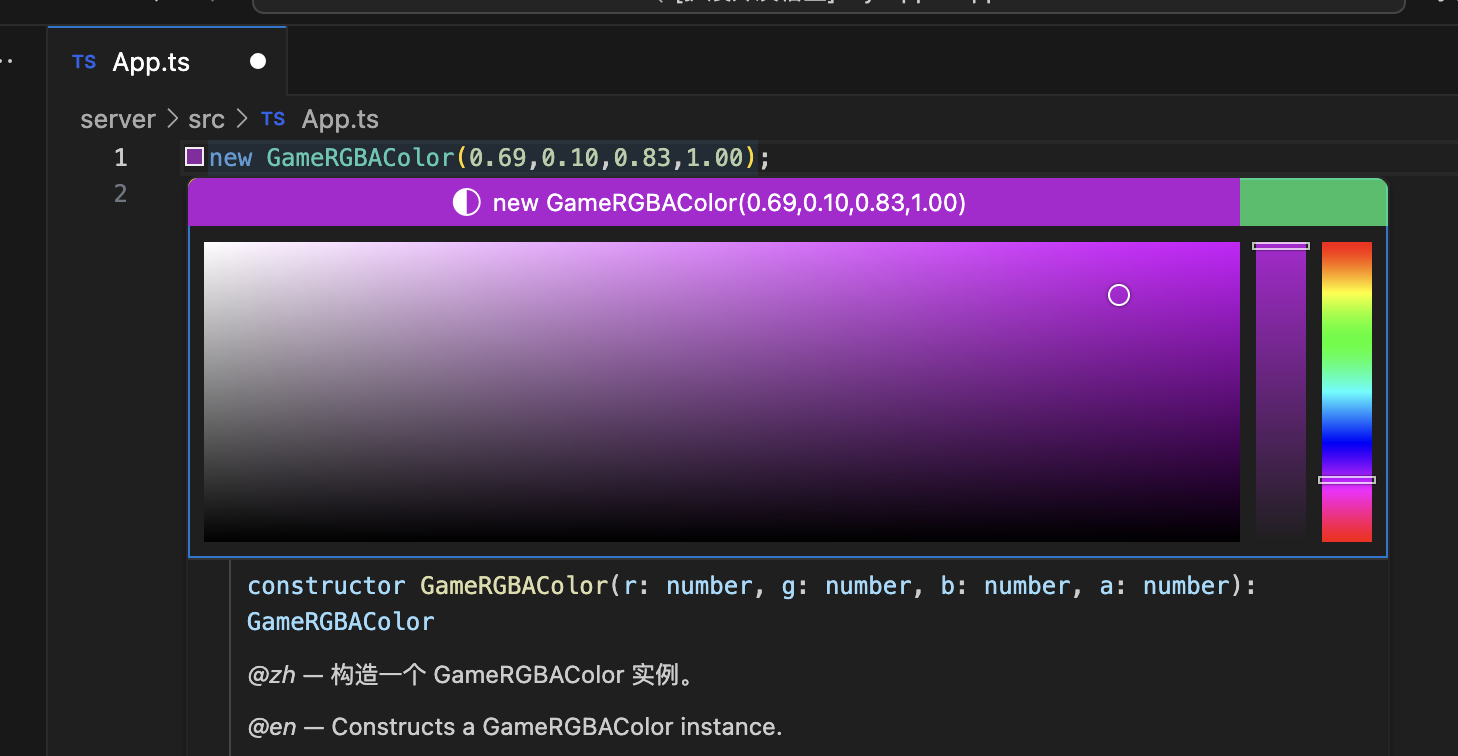Expand the 'src' breadcrumb segment
Viewport: 1458px width, 756px height.
tap(206, 119)
